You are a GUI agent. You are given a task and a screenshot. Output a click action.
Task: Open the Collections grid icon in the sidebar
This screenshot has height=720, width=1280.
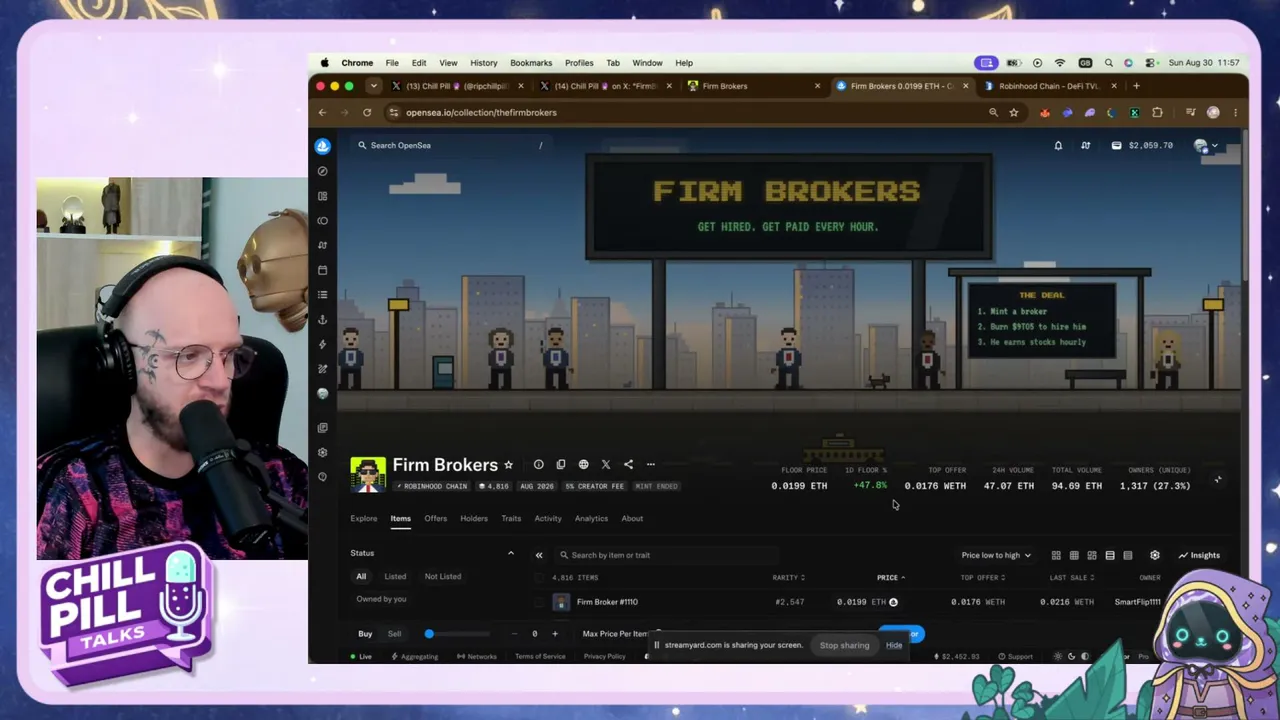tap(322, 196)
